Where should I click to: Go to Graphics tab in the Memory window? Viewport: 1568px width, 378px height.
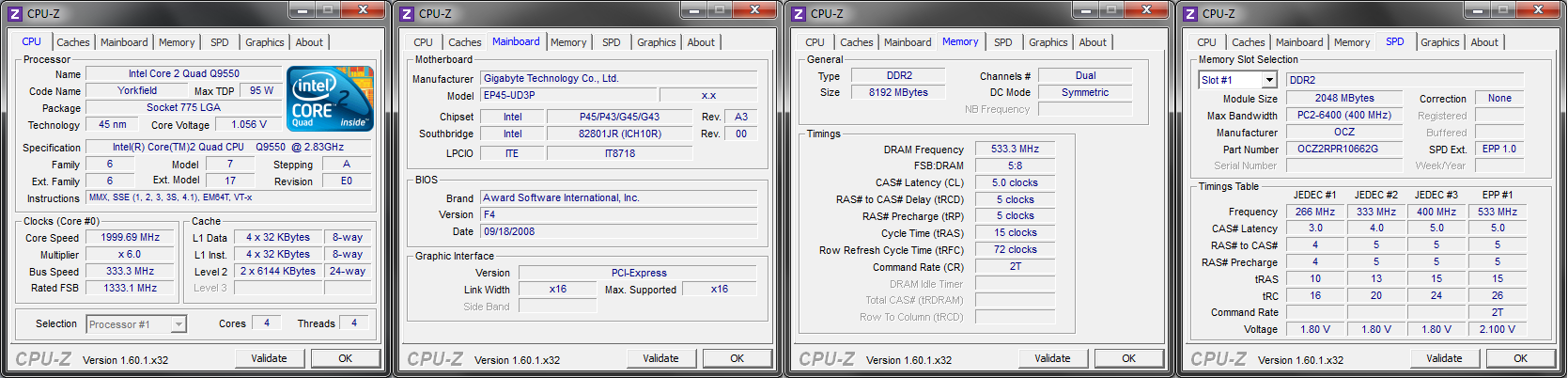(x=1048, y=42)
